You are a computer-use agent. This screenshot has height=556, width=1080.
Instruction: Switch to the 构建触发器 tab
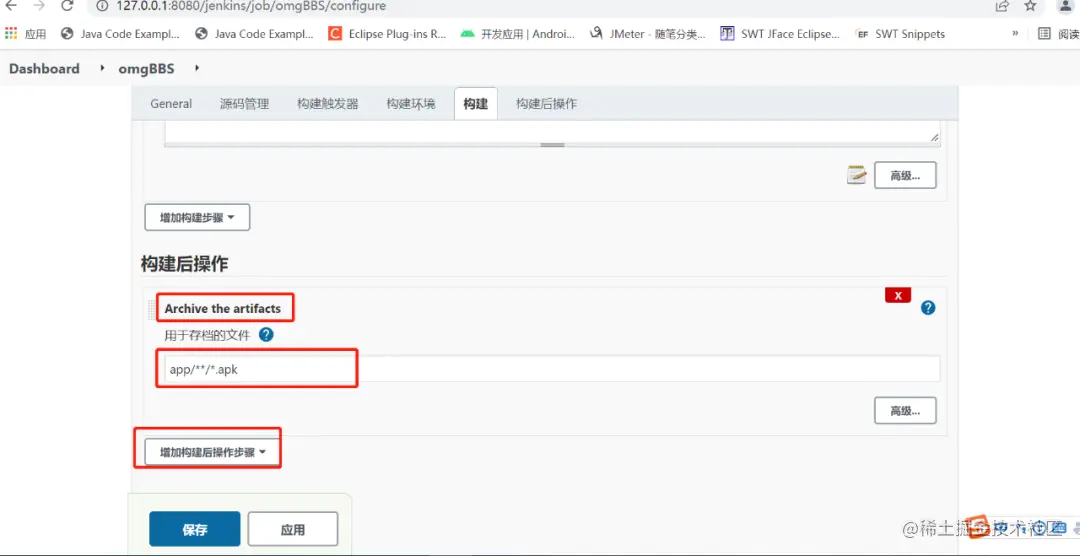pyautogui.click(x=328, y=104)
